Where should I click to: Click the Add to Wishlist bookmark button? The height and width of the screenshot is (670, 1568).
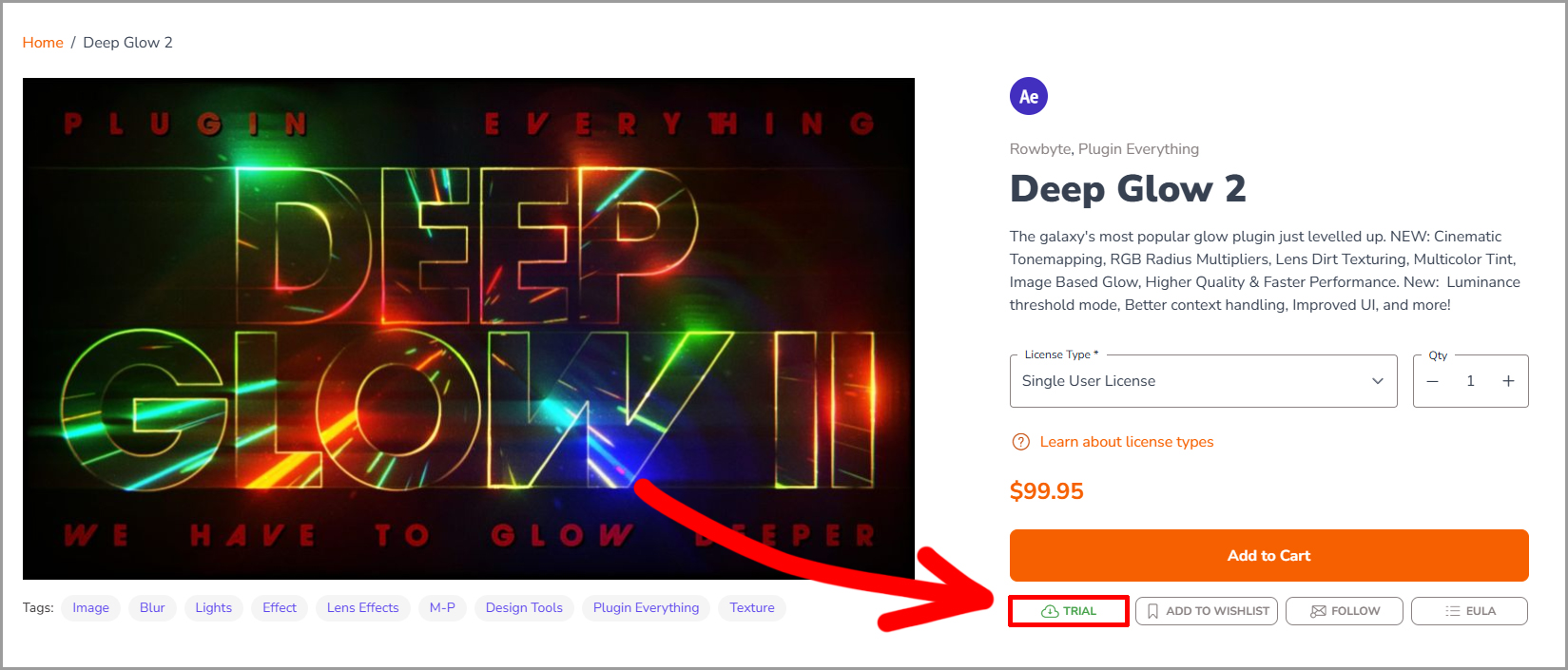point(1207,611)
